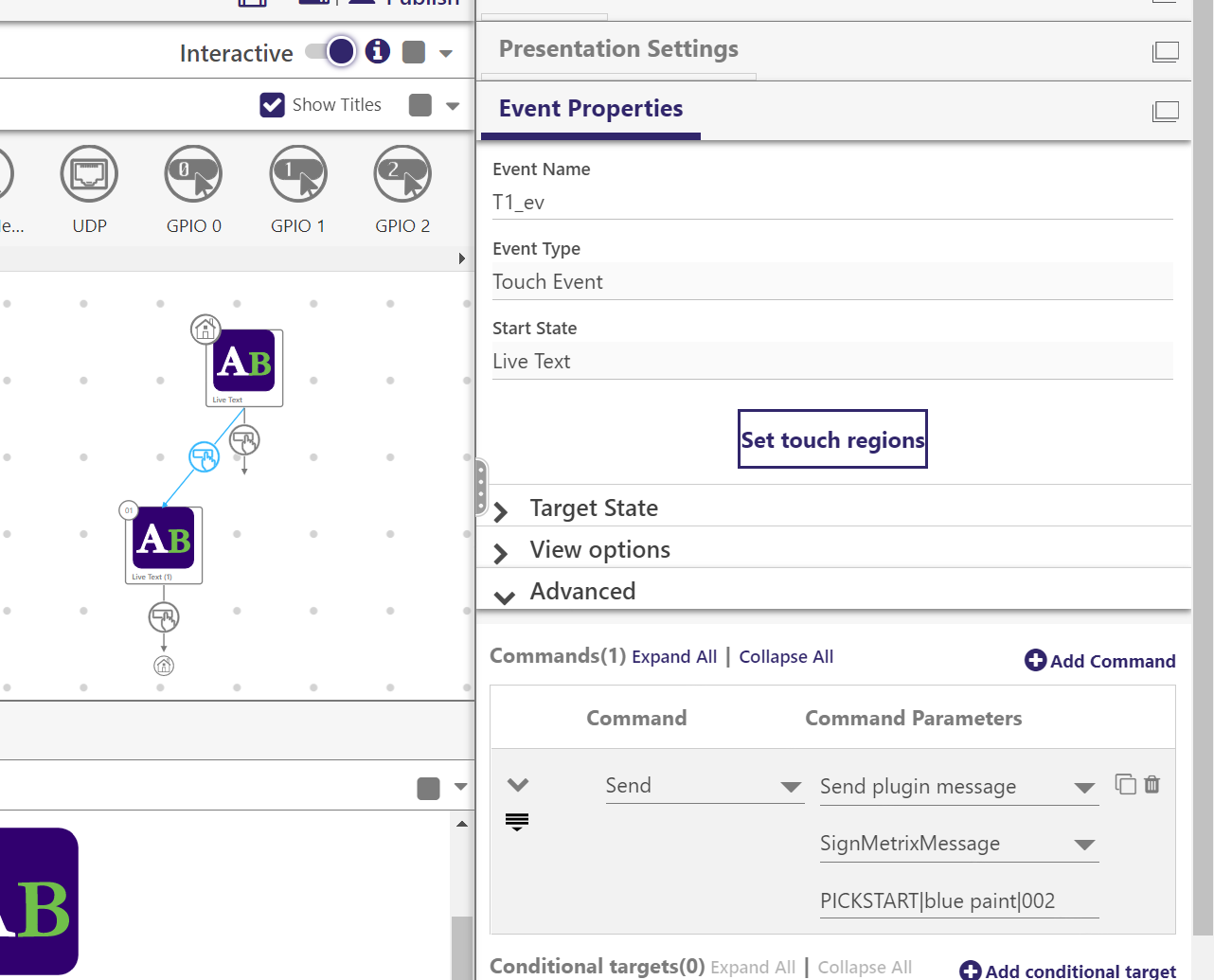Duplicate the Send command with copy icon

[x=1125, y=784]
